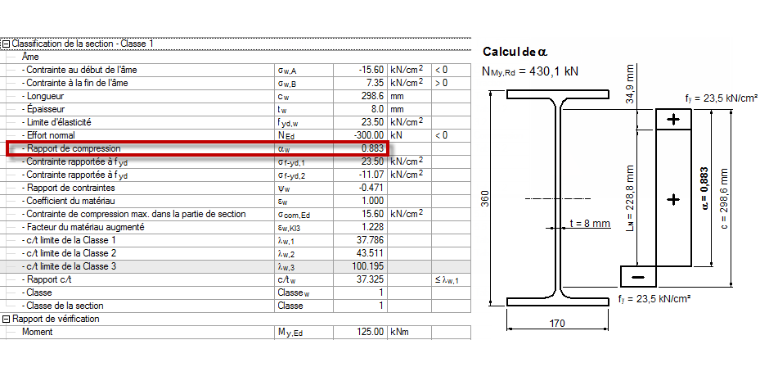Click the value -11.07 cell
The width and height of the screenshot is (760, 377).
click(360, 174)
